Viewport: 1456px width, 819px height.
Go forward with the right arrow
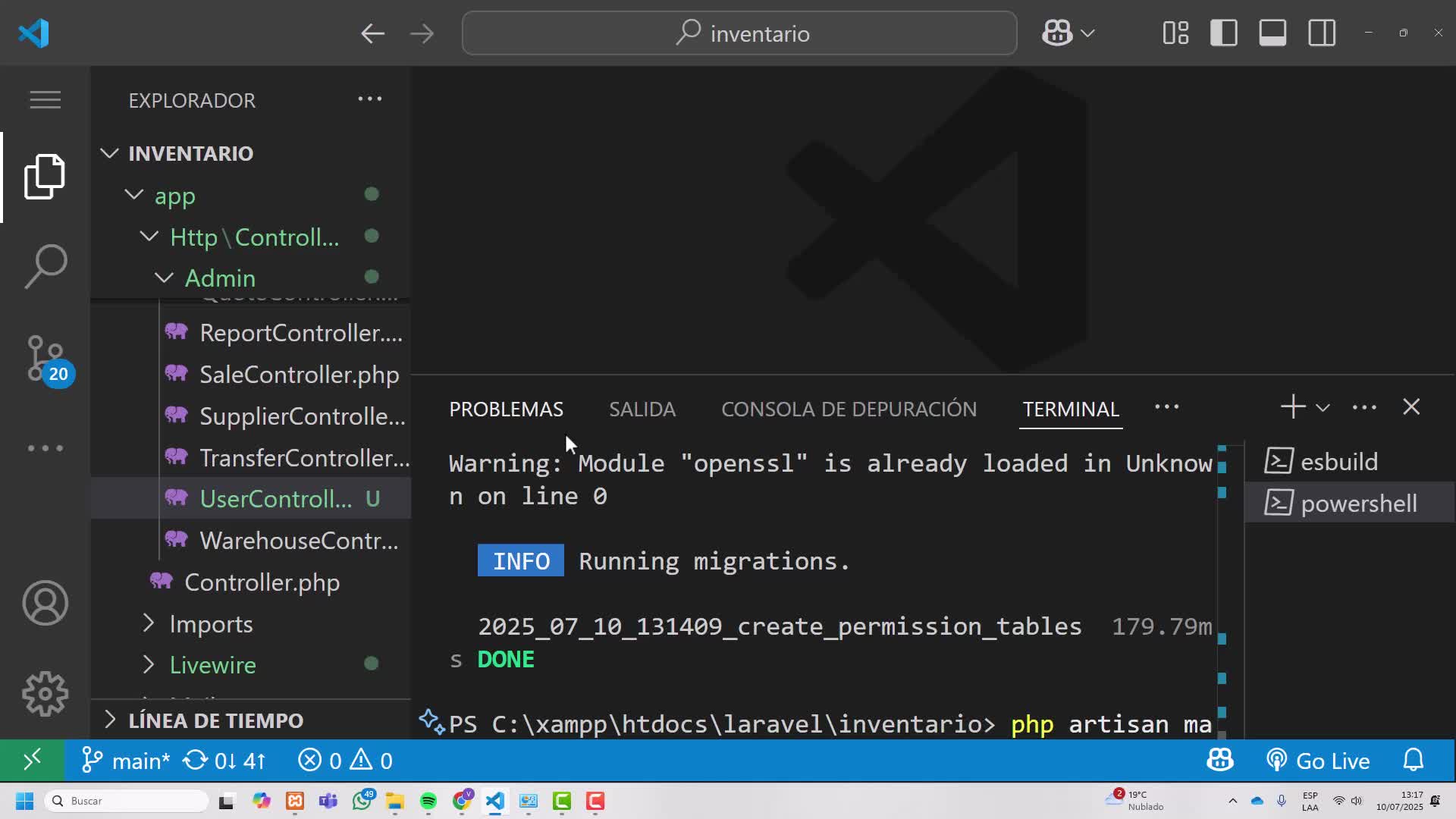pos(422,33)
